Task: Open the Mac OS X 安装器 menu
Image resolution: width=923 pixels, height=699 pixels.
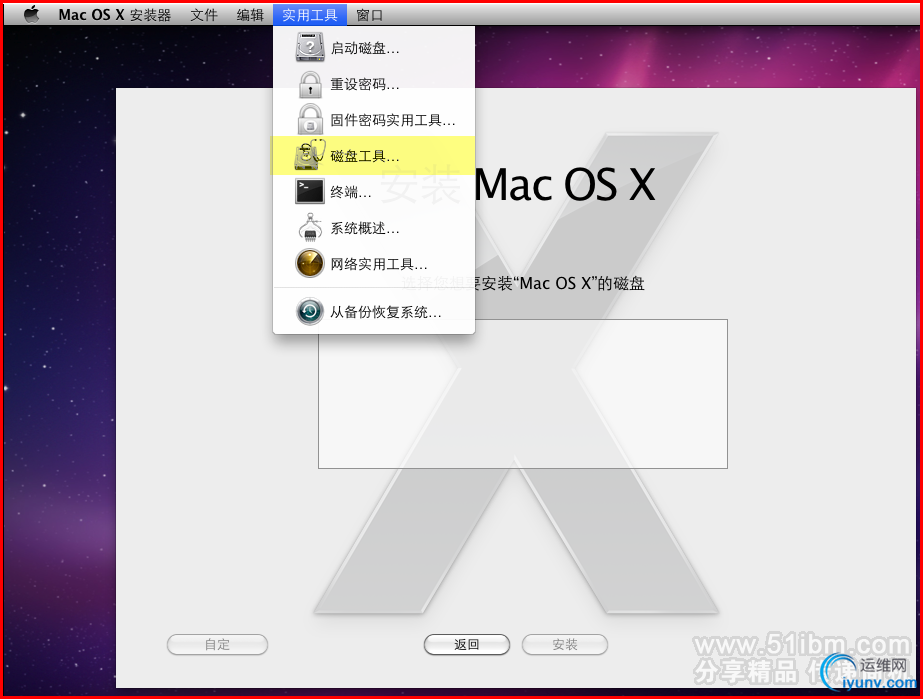Action: pos(115,15)
